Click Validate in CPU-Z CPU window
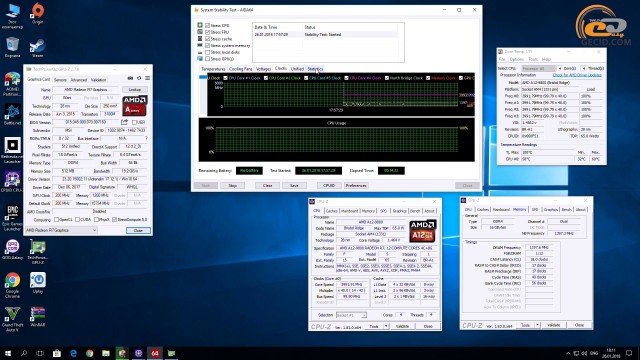 (x=402, y=326)
